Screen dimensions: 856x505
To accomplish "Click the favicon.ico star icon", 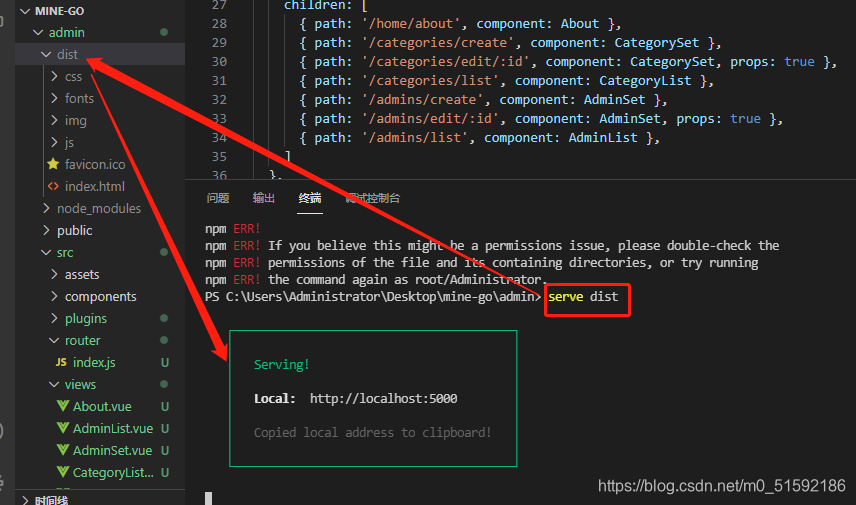I will 53,164.
